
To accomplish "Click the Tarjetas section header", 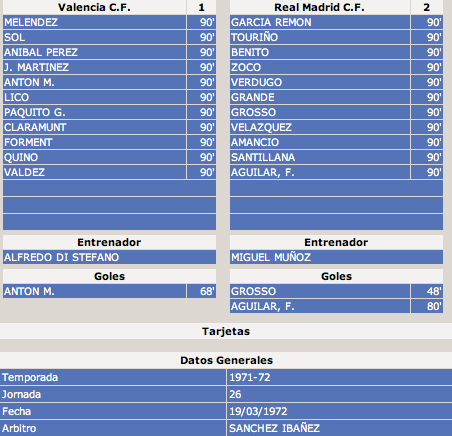I will 226,331.
